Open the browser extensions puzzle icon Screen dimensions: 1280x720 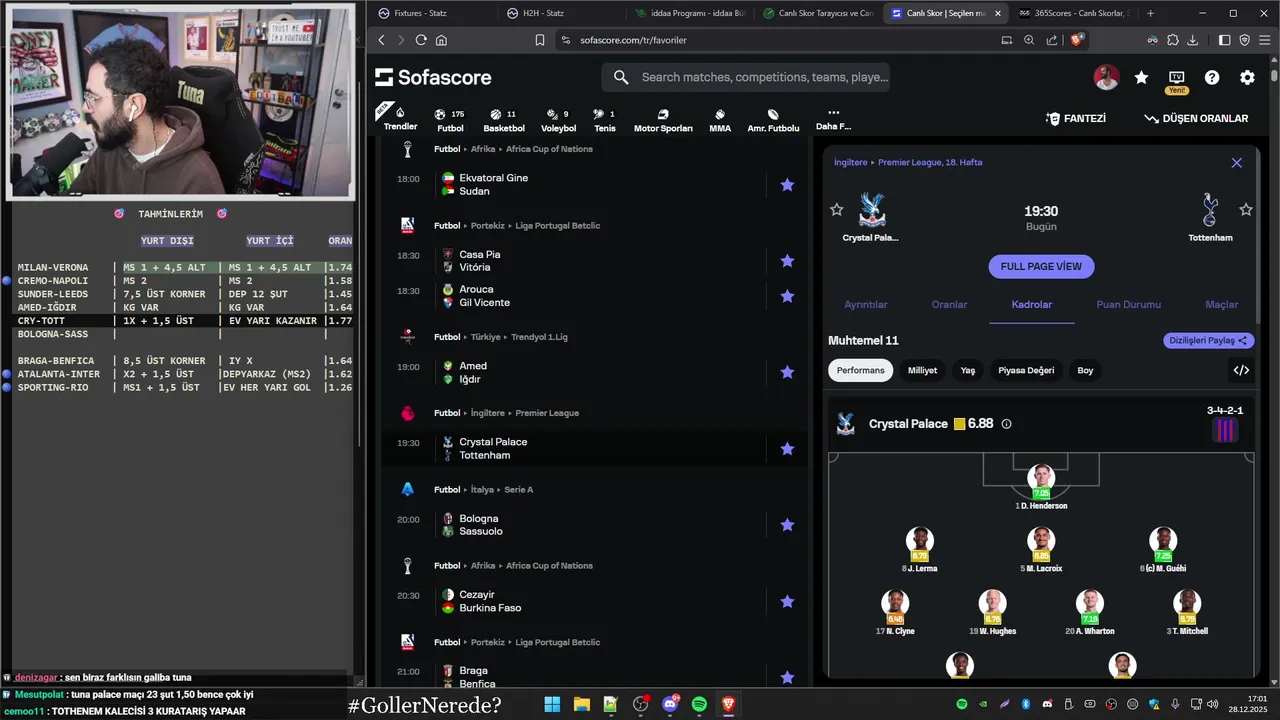pos(1173,40)
